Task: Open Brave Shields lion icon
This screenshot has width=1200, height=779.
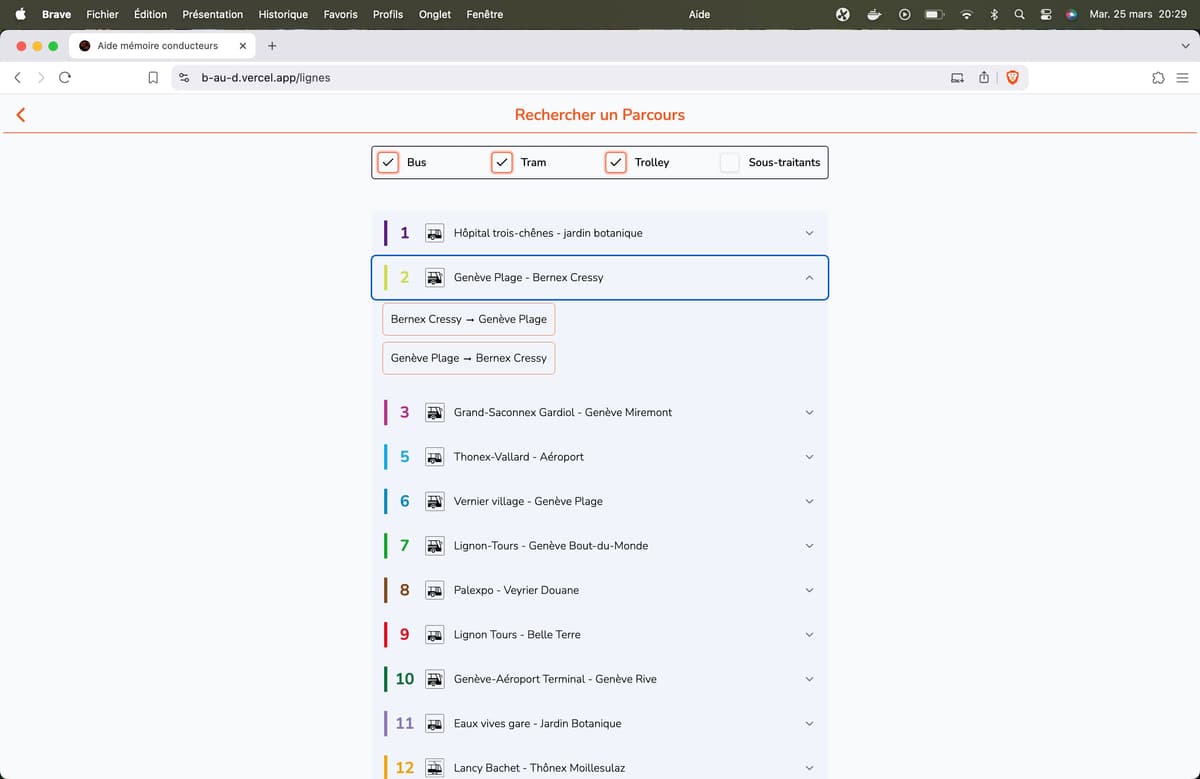Action: pyautogui.click(x=1012, y=77)
